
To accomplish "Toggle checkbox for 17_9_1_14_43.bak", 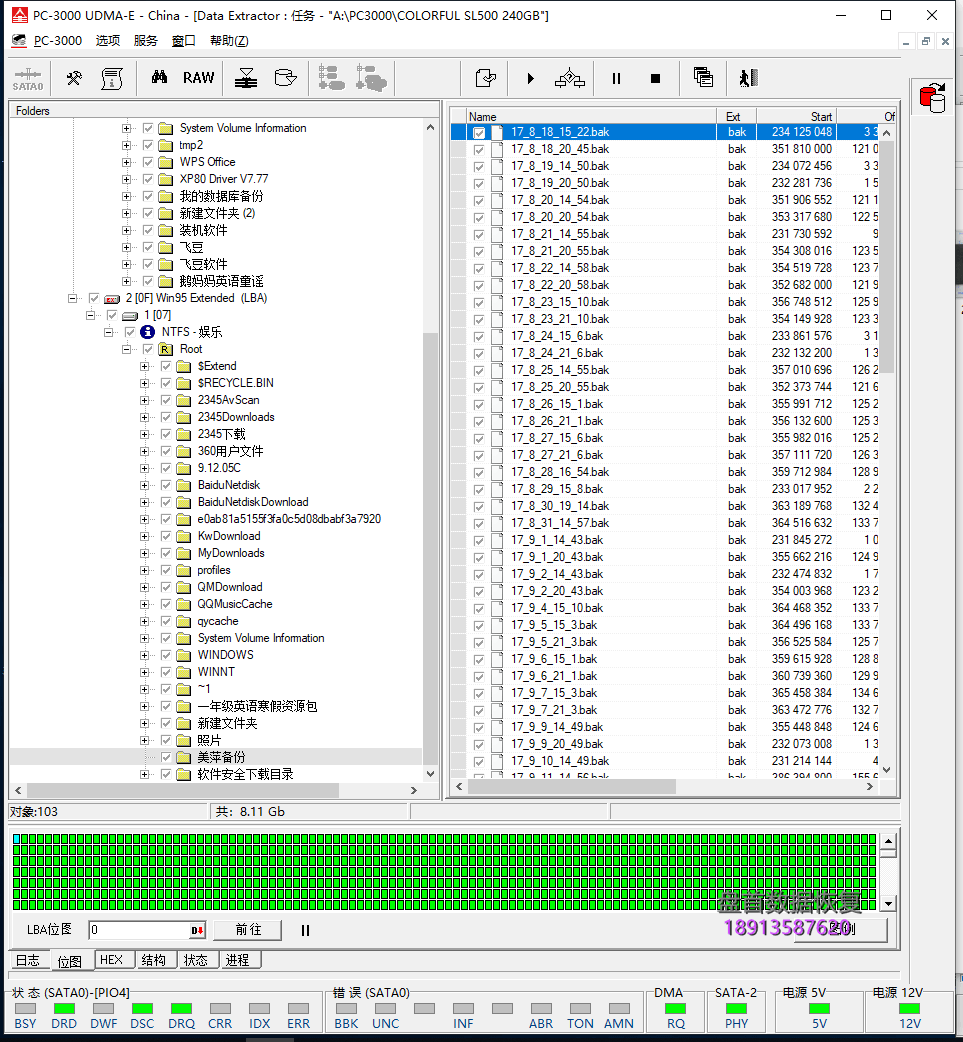I will [x=479, y=541].
